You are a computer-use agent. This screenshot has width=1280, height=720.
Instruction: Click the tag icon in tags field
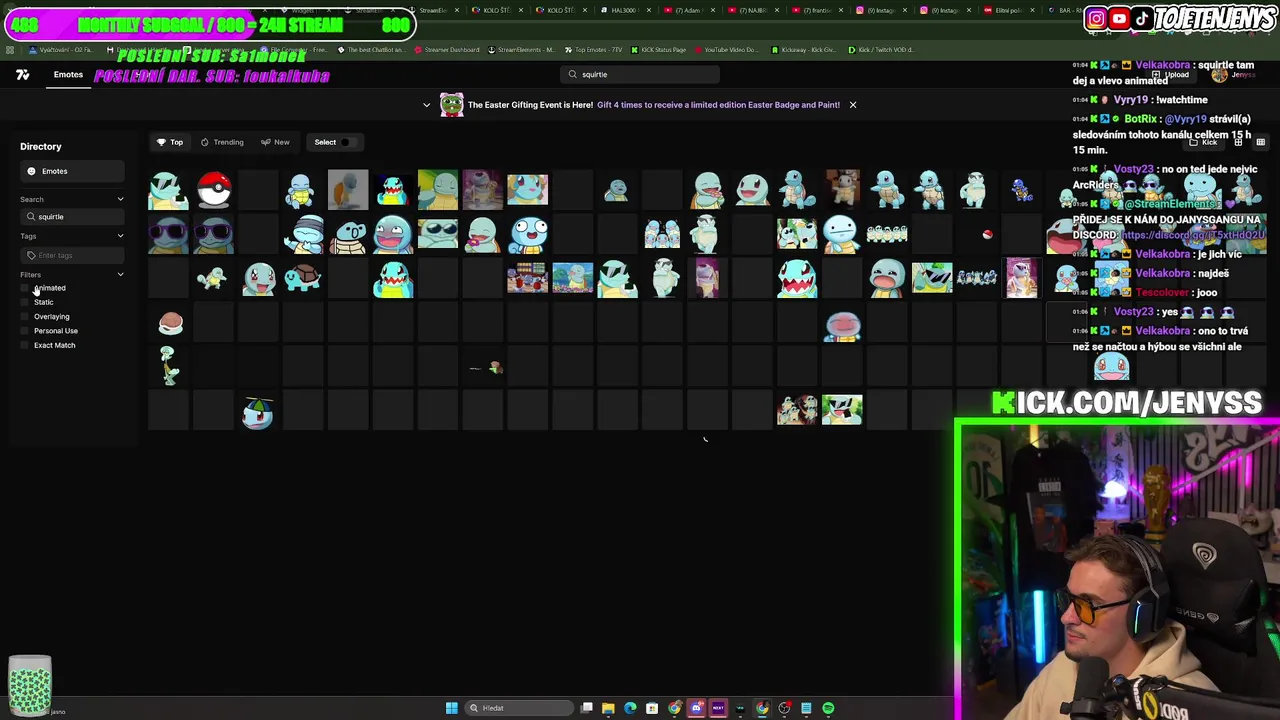31,255
